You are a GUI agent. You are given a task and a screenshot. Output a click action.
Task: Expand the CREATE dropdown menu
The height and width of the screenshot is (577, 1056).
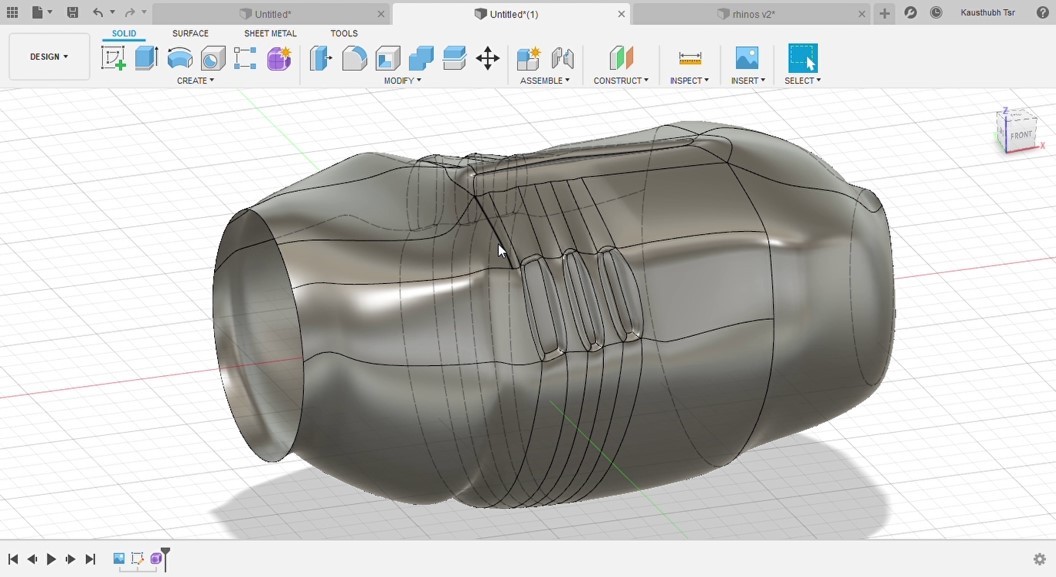pos(195,81)
